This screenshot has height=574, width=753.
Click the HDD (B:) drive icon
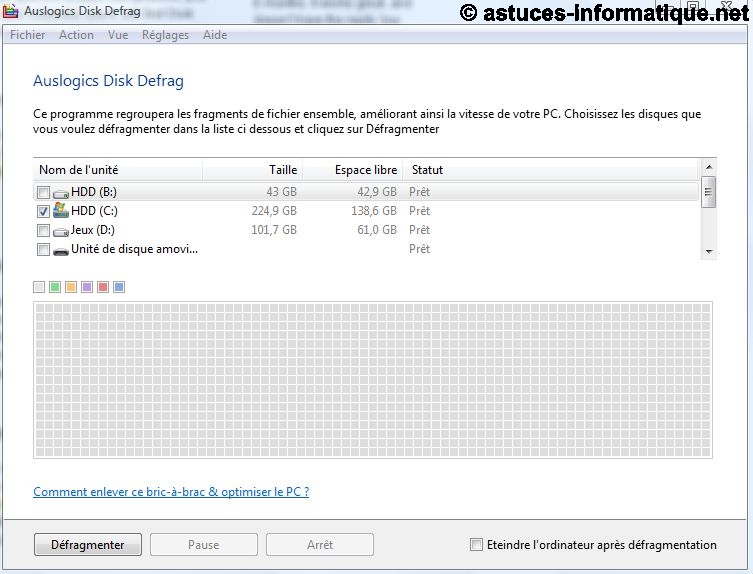tap(61, 194)
